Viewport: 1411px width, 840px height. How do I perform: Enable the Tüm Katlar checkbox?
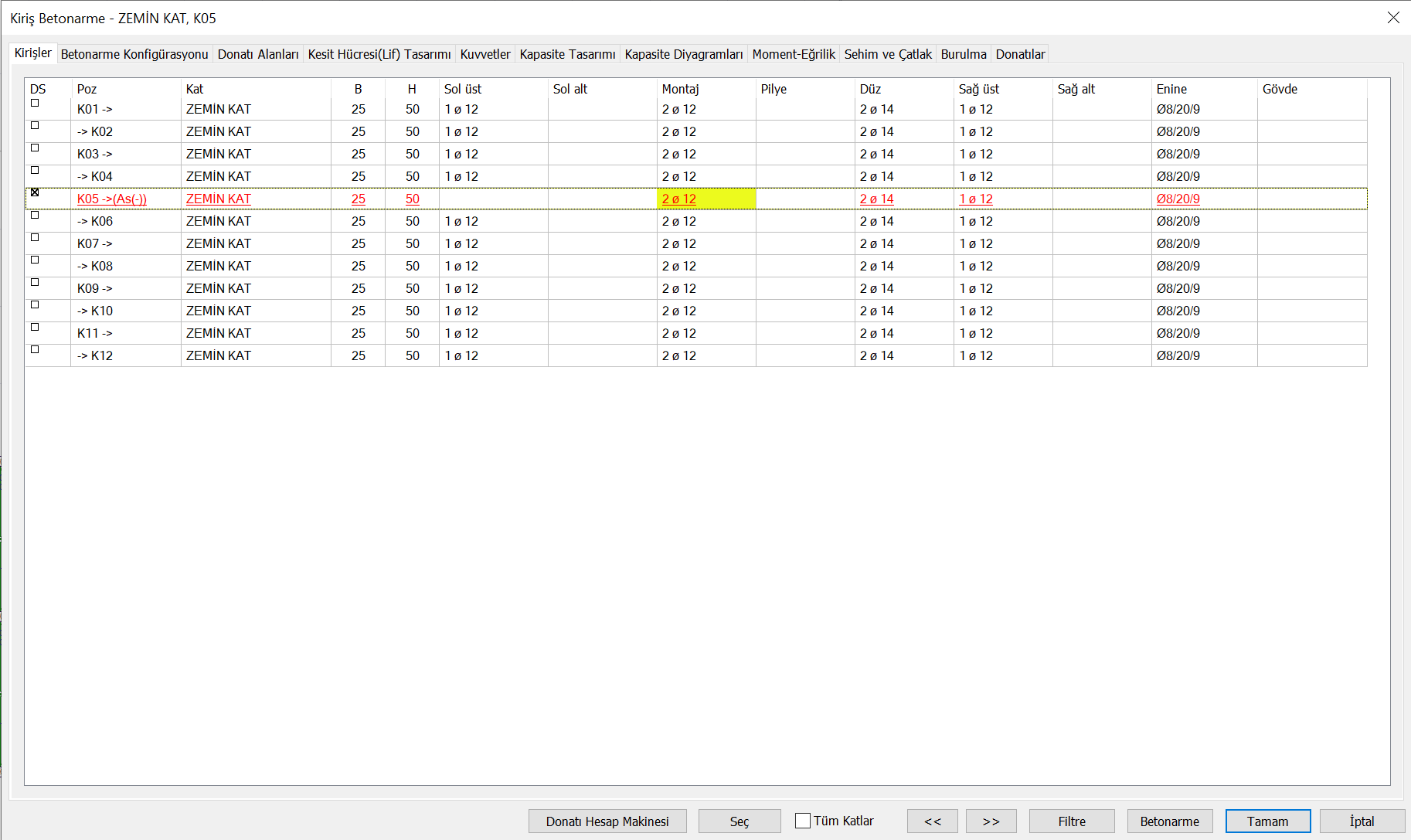(x=803, y=821)
